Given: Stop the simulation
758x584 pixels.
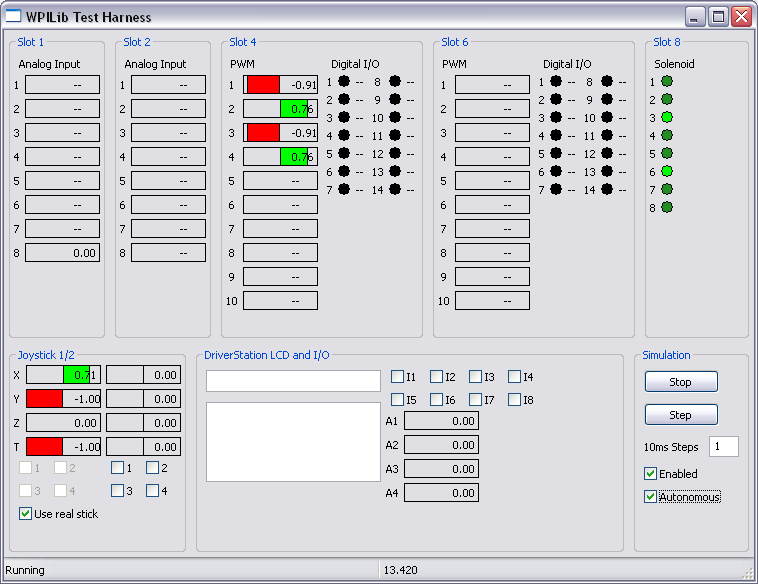Looking at the screenshot, I should [681, 382].
